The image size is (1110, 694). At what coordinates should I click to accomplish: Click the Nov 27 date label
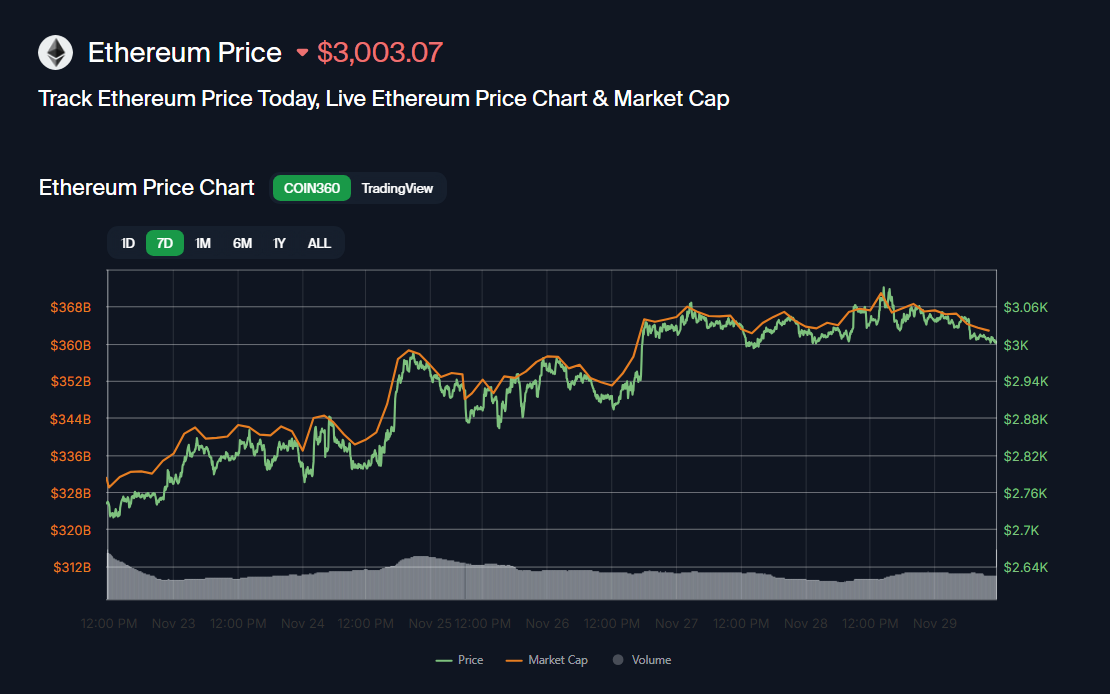pos(676,622)
